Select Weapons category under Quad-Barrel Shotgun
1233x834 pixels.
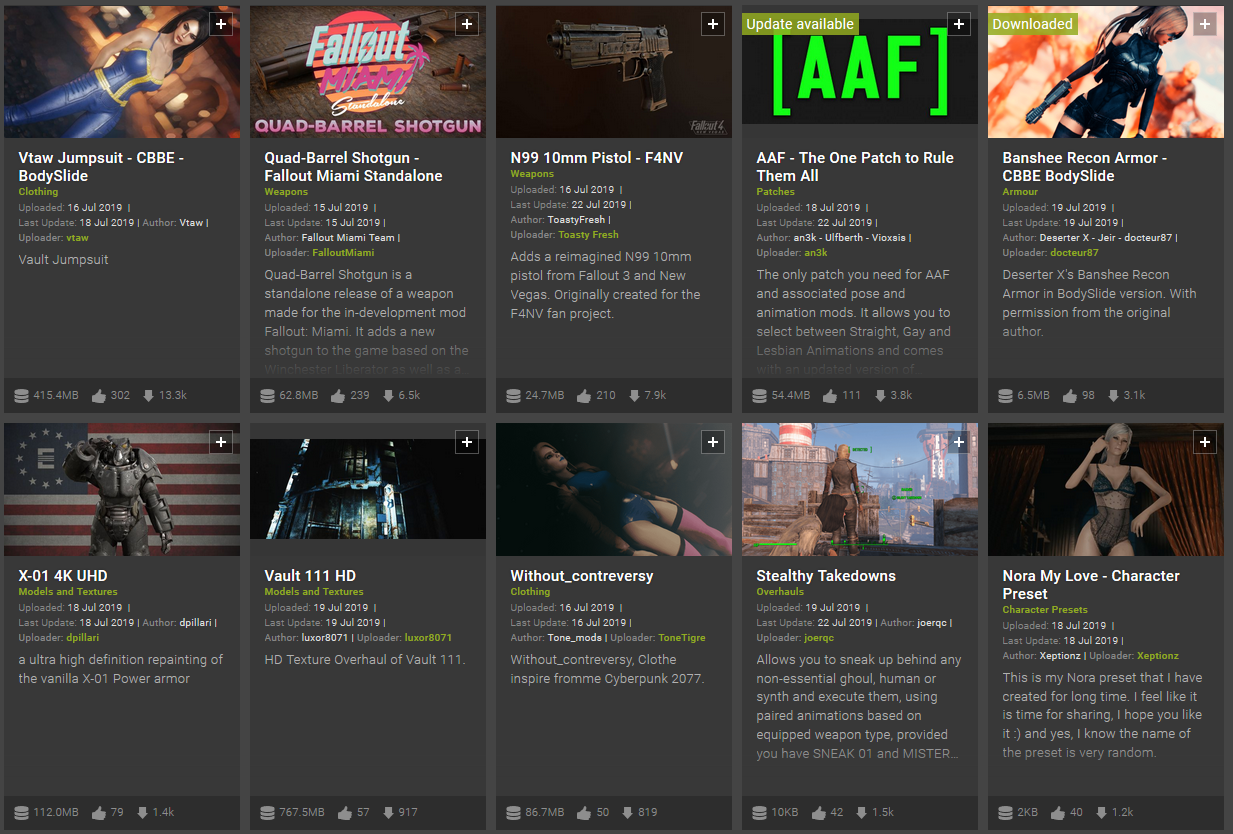click(x=286, y=192)
